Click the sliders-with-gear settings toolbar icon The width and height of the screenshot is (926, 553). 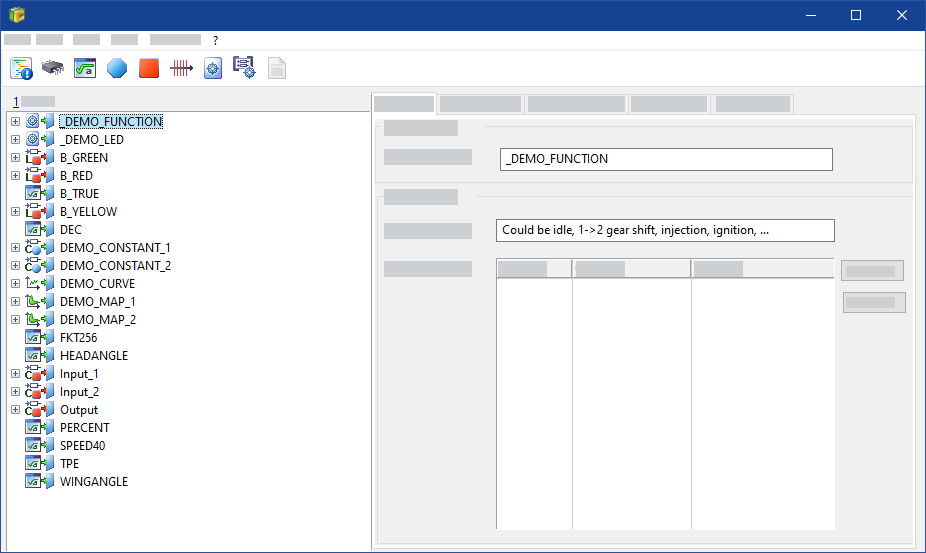(x=244, y=68)
